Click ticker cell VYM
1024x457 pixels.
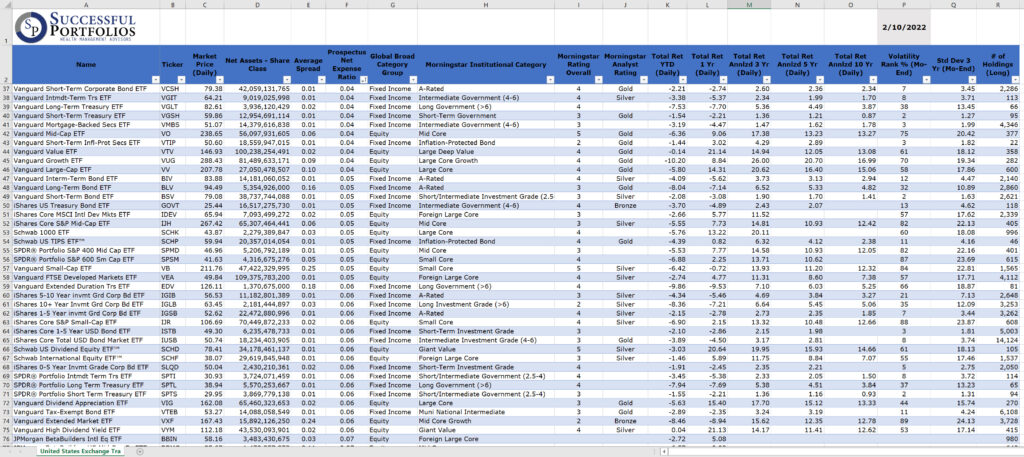[x=173, y=430]
